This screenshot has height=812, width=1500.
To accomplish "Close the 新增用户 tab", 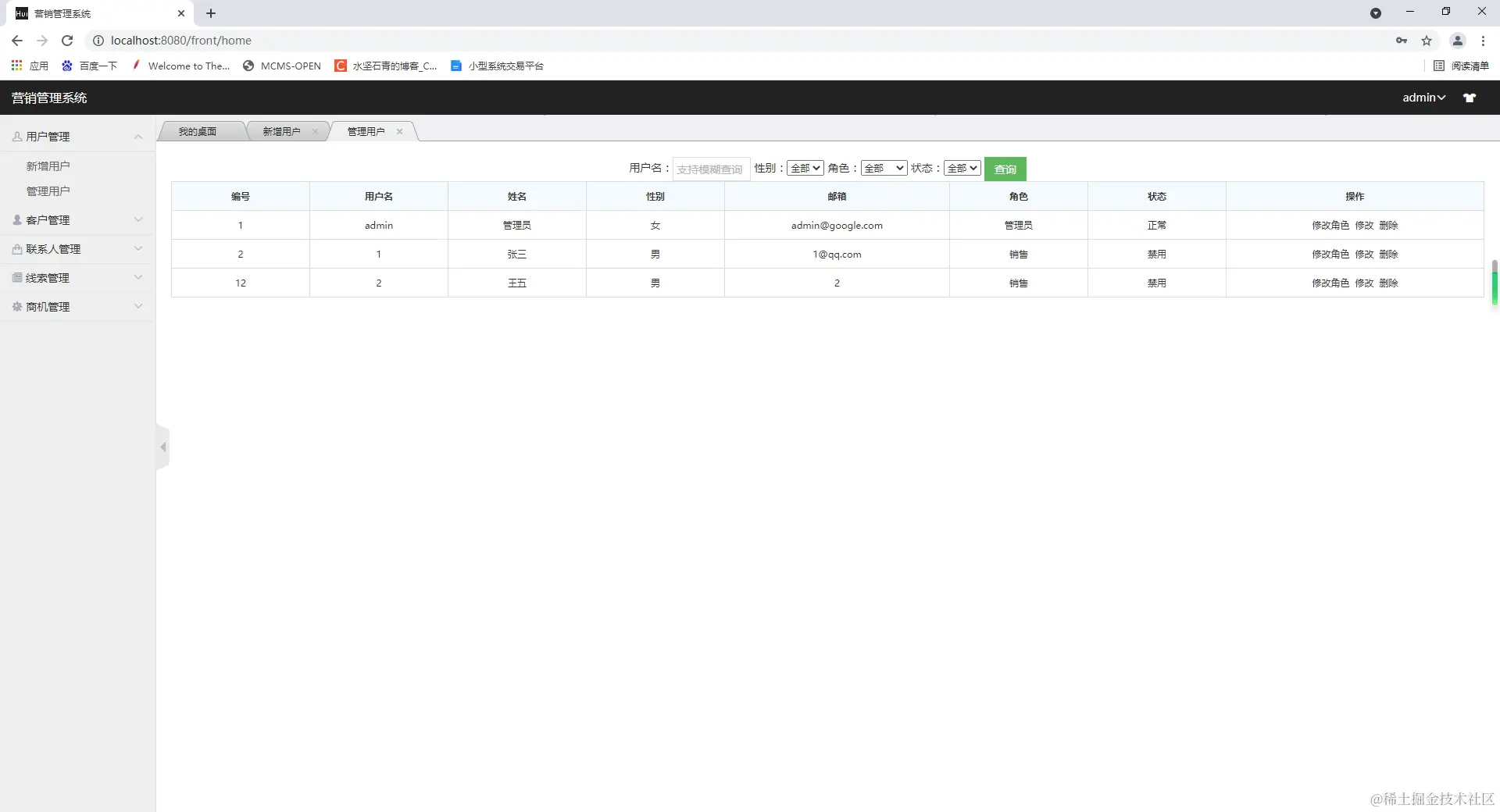I will pyautogui.click(x=315, y=131).
